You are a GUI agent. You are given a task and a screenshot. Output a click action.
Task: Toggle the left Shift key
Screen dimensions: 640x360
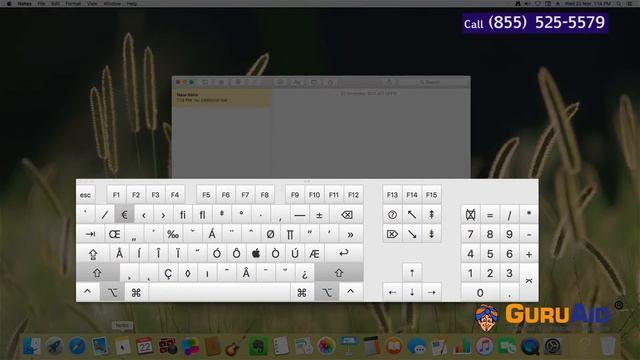pos(98,273)
